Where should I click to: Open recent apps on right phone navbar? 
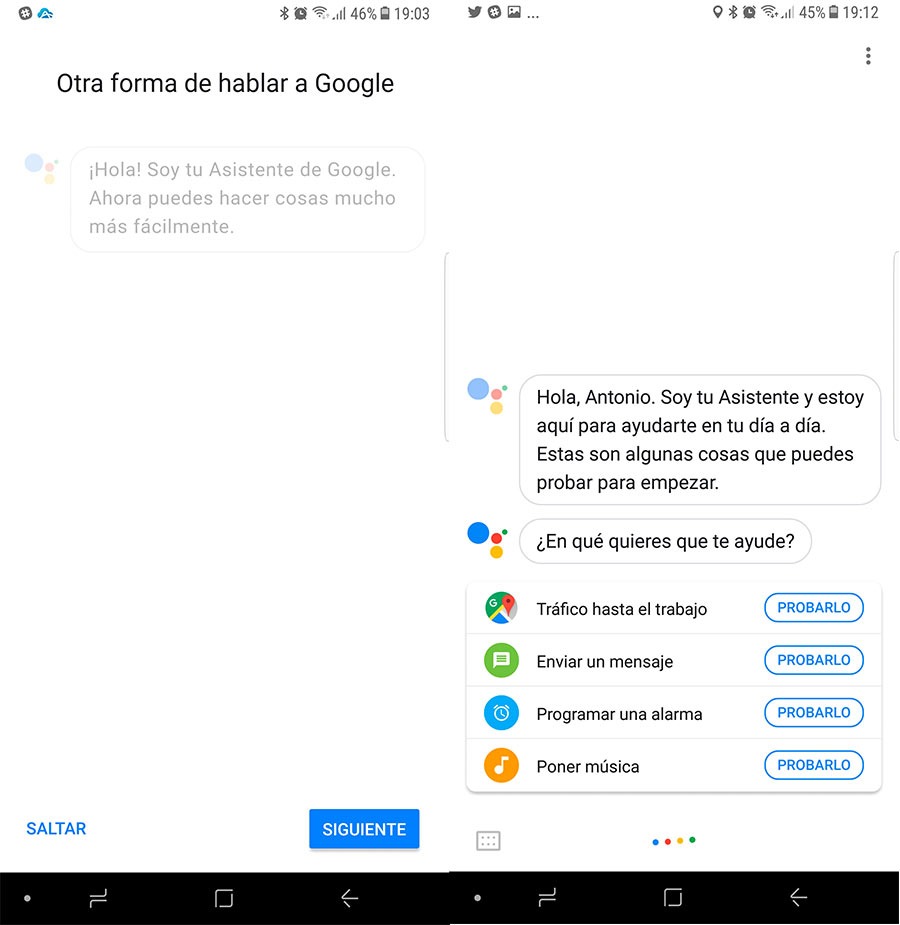(547, 898)
